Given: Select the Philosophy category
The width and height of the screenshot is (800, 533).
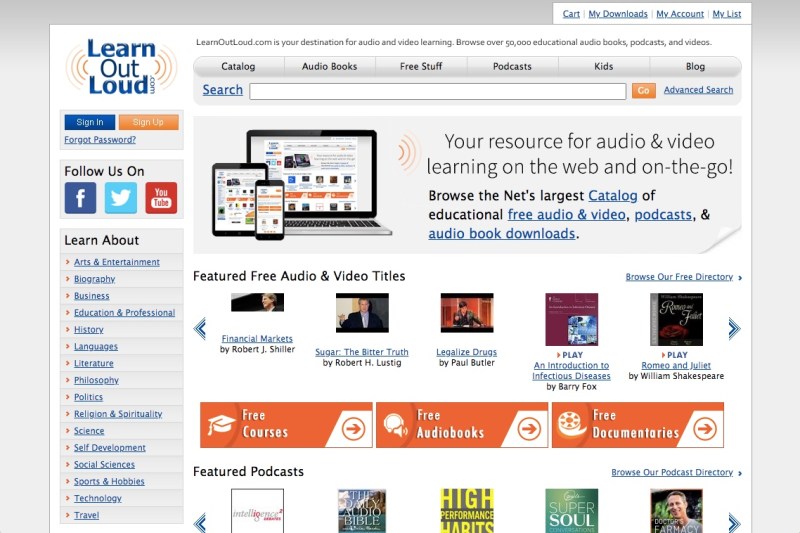Looking at the screenshot, I should (96, 380).
